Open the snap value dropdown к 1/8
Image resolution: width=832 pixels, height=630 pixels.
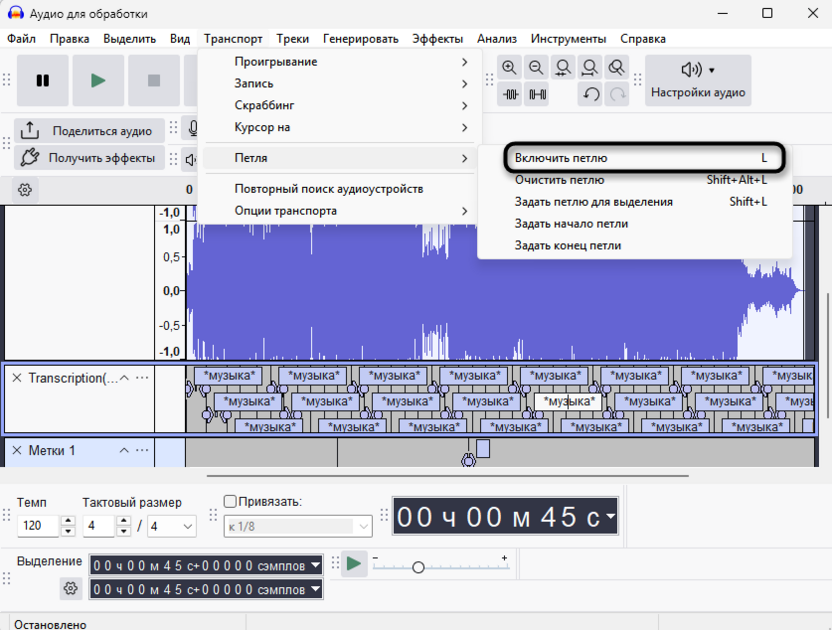click(298, 527)
